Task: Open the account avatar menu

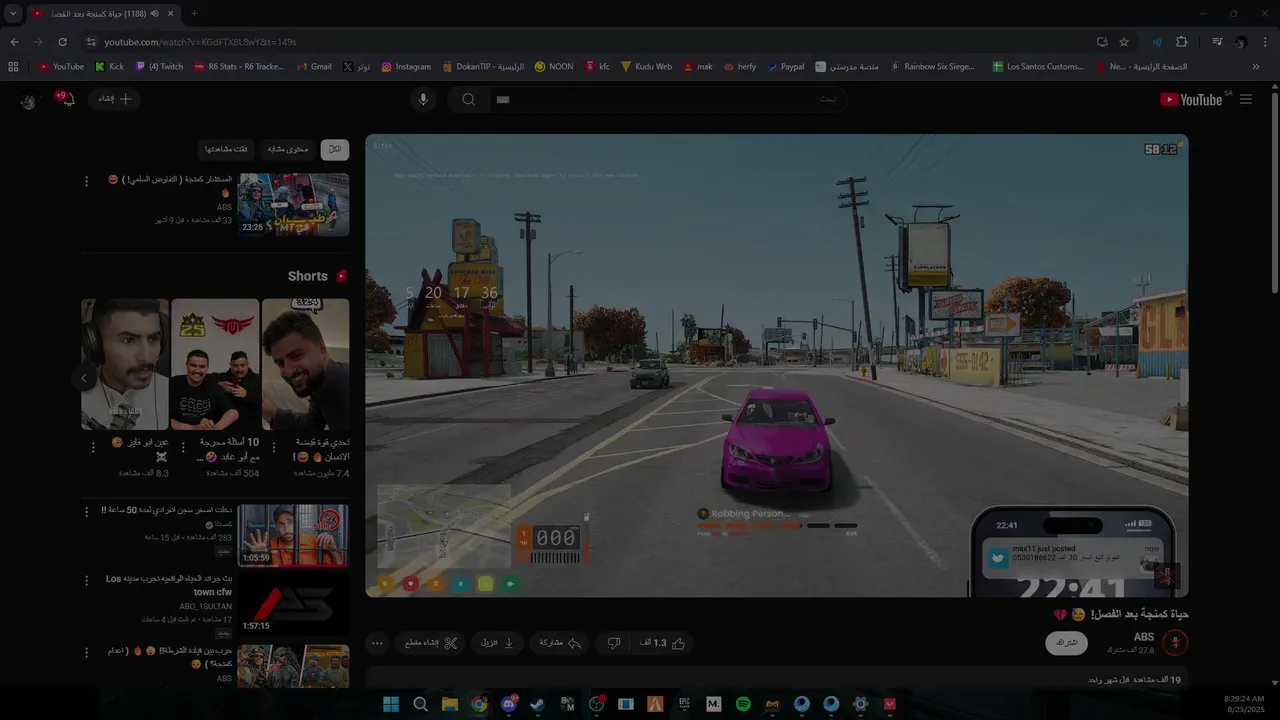Action: (x=28, y=100)
